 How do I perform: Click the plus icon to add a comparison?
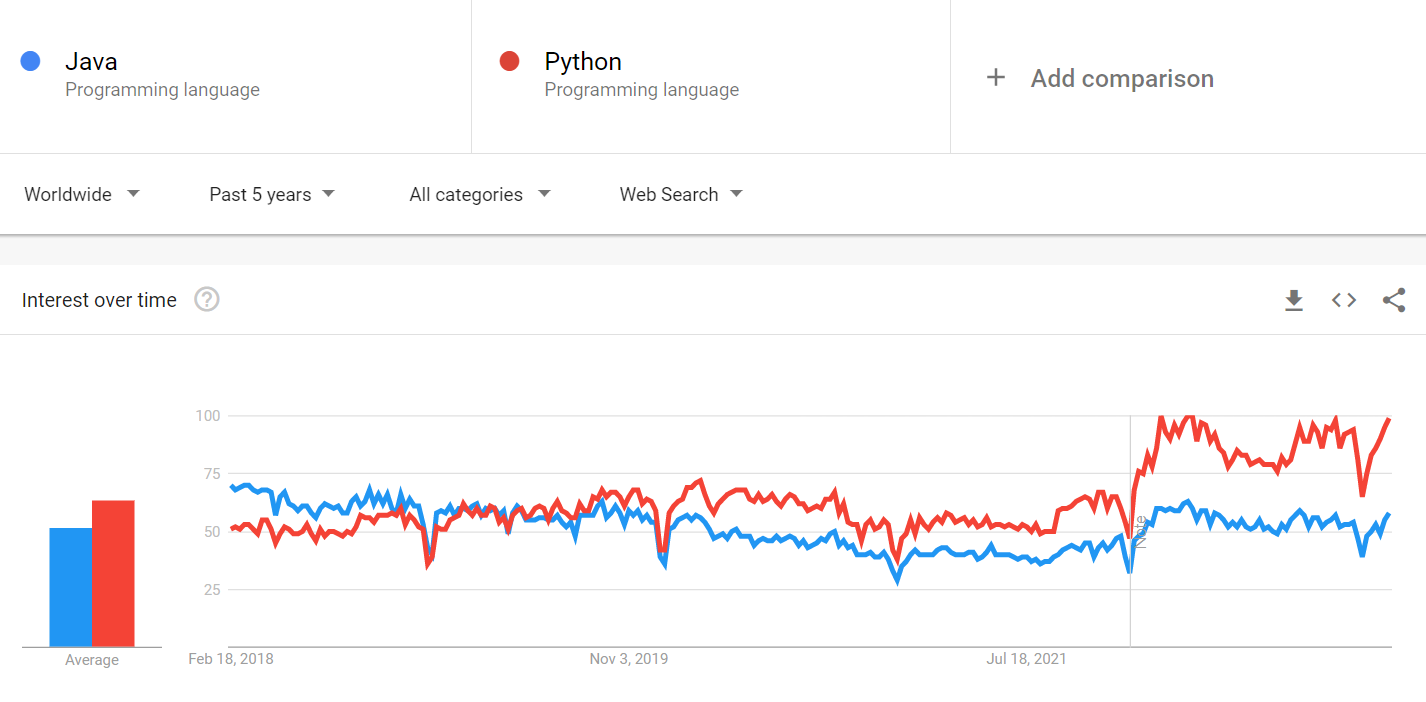tap(996, 78)
